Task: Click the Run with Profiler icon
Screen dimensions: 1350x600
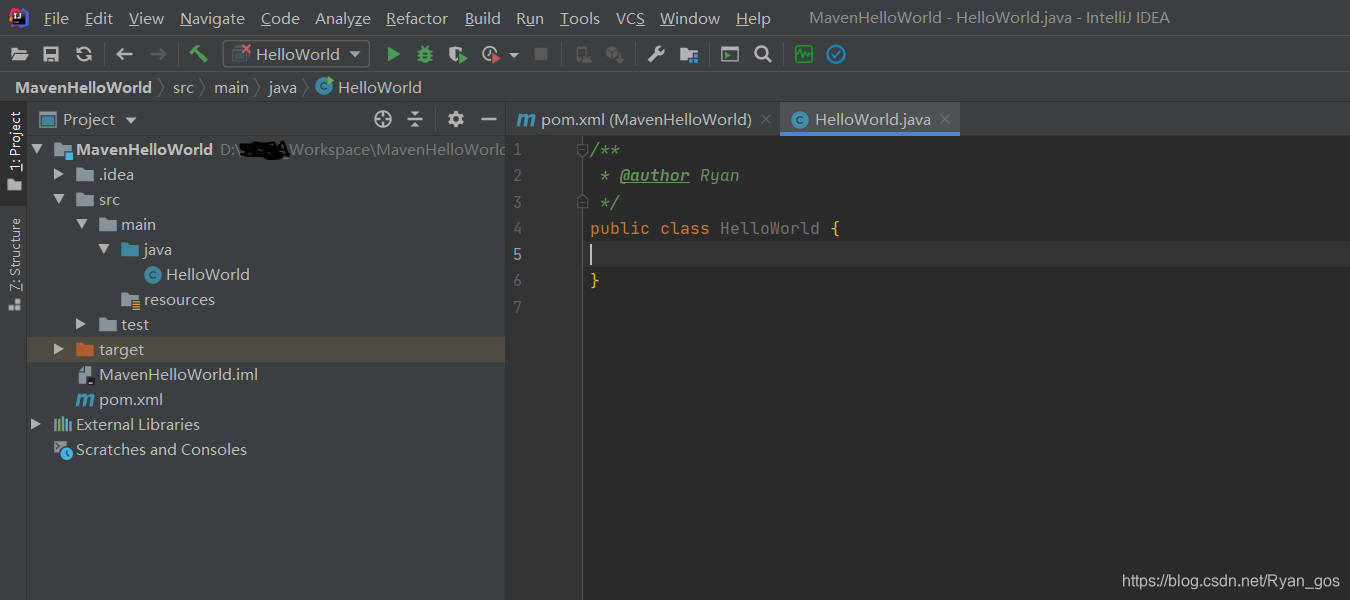Action: pos(490,54)
